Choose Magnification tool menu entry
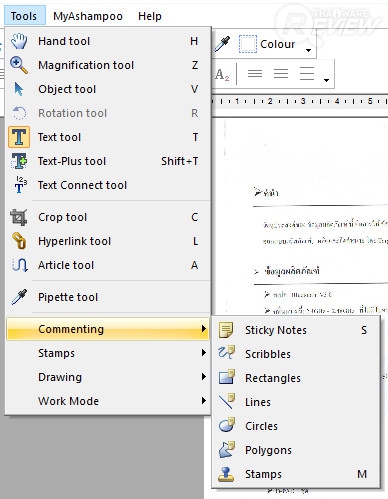388x499 pixels. click(108, 65)
